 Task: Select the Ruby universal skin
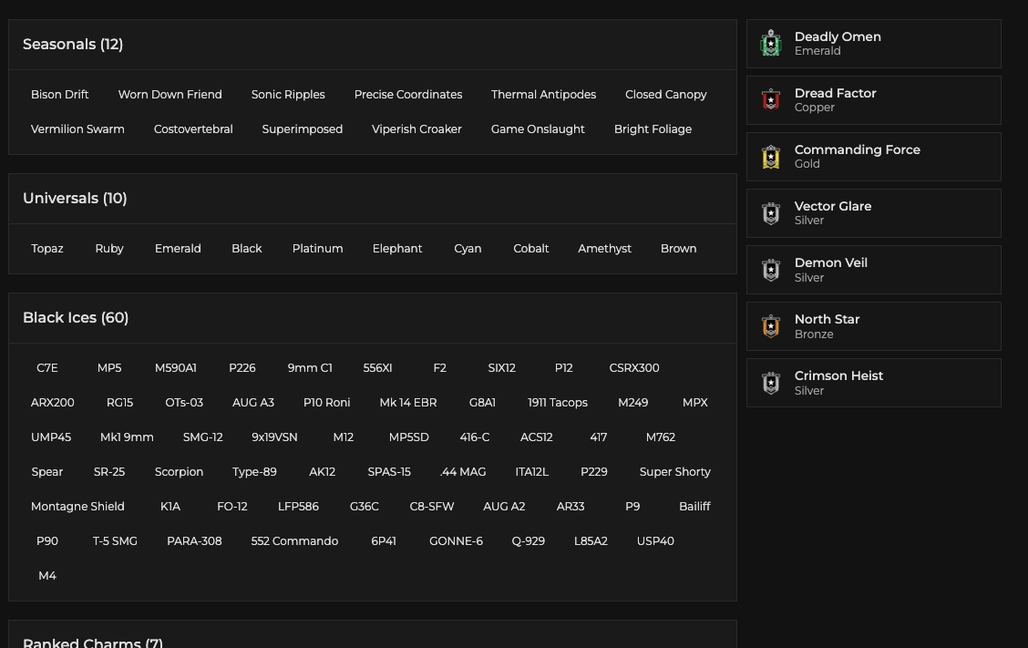[109, 249]
